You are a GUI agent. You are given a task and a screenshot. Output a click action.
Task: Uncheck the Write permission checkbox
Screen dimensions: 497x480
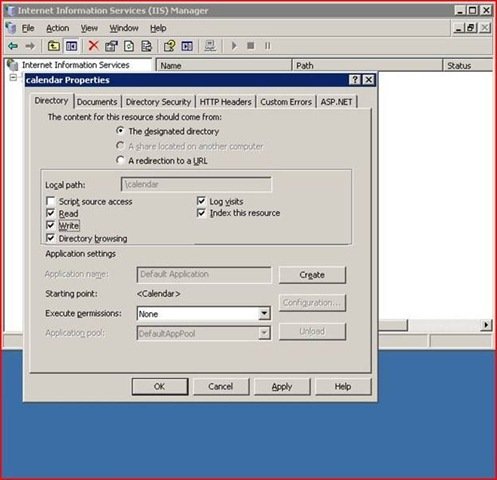50,225
